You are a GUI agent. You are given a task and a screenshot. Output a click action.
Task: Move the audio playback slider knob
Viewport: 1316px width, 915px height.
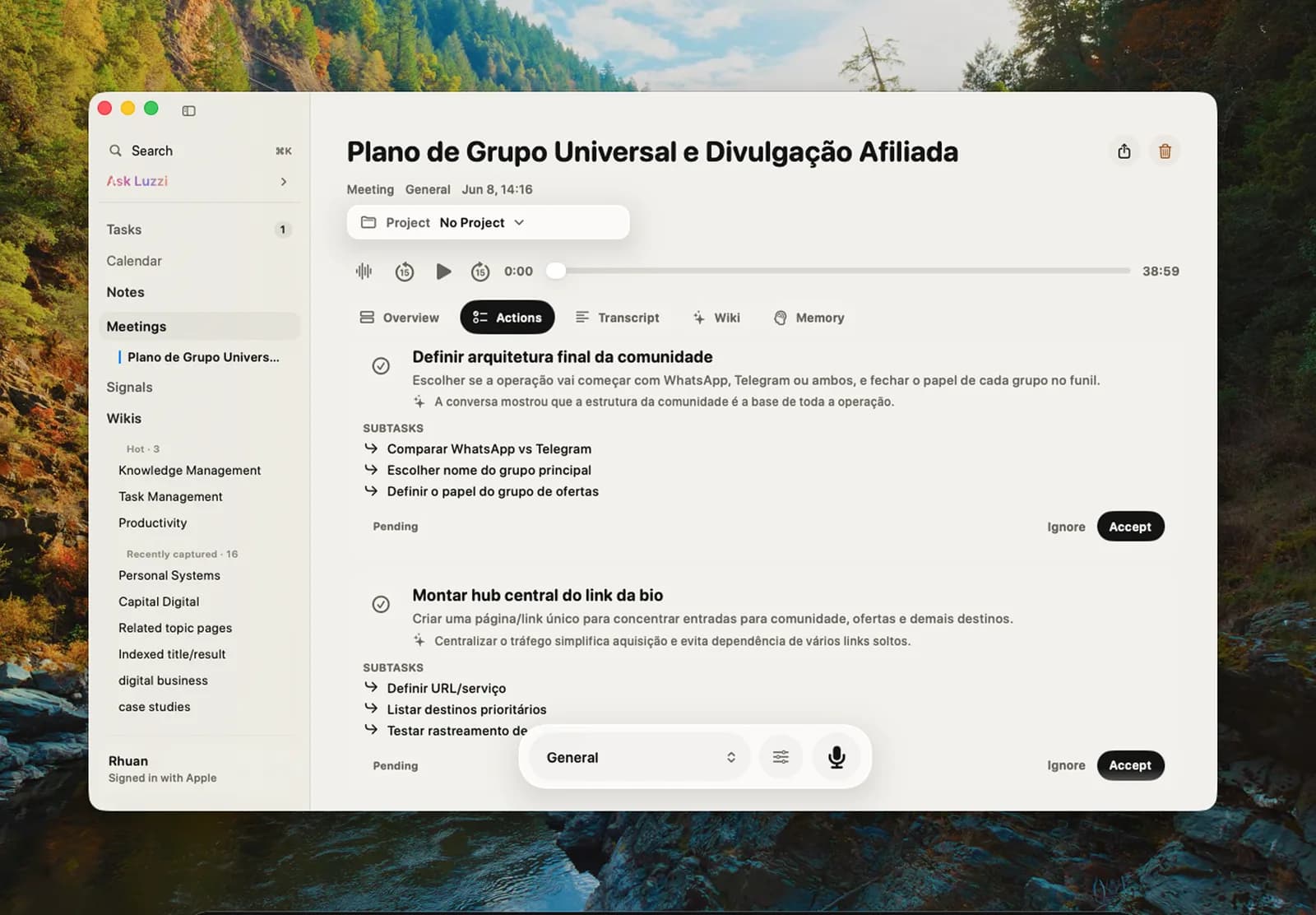(556, 271)
